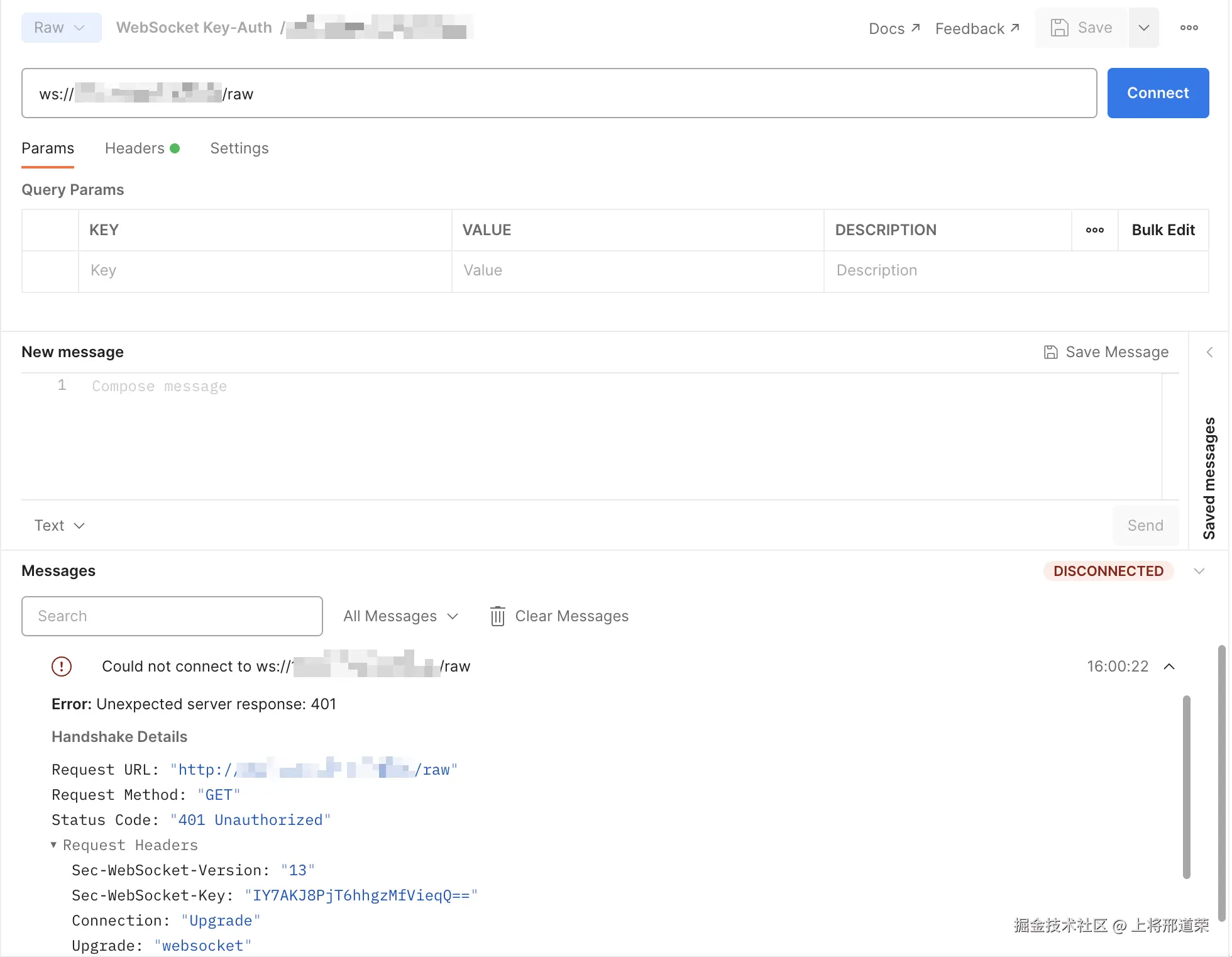The width and height of the screenshot is (1232, 957).
Task: Collapse the Request Headers disclosure triangle
Action: click(x=54, y=845)
